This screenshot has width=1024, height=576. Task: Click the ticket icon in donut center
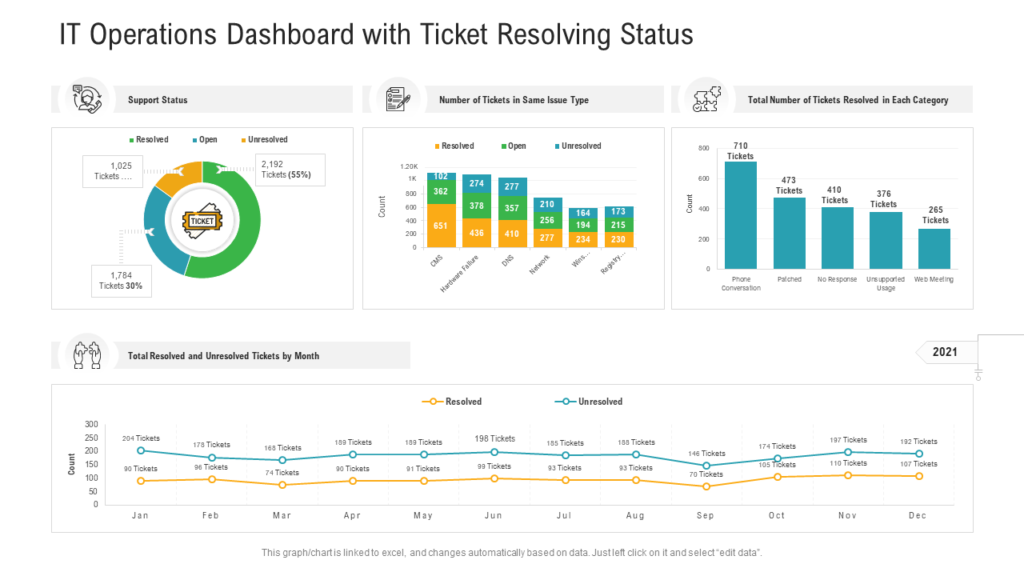click(202, 220)
